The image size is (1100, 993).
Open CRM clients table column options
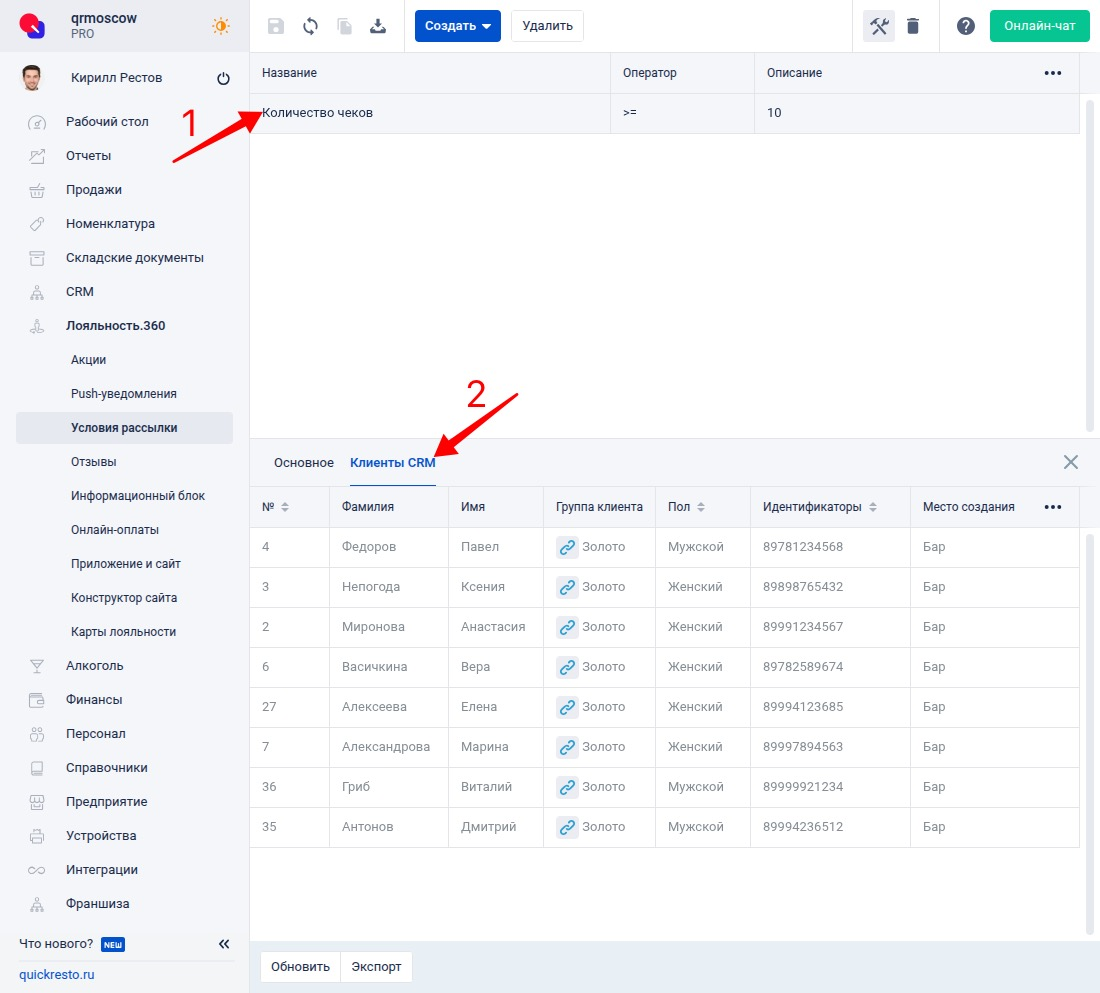1052,507
